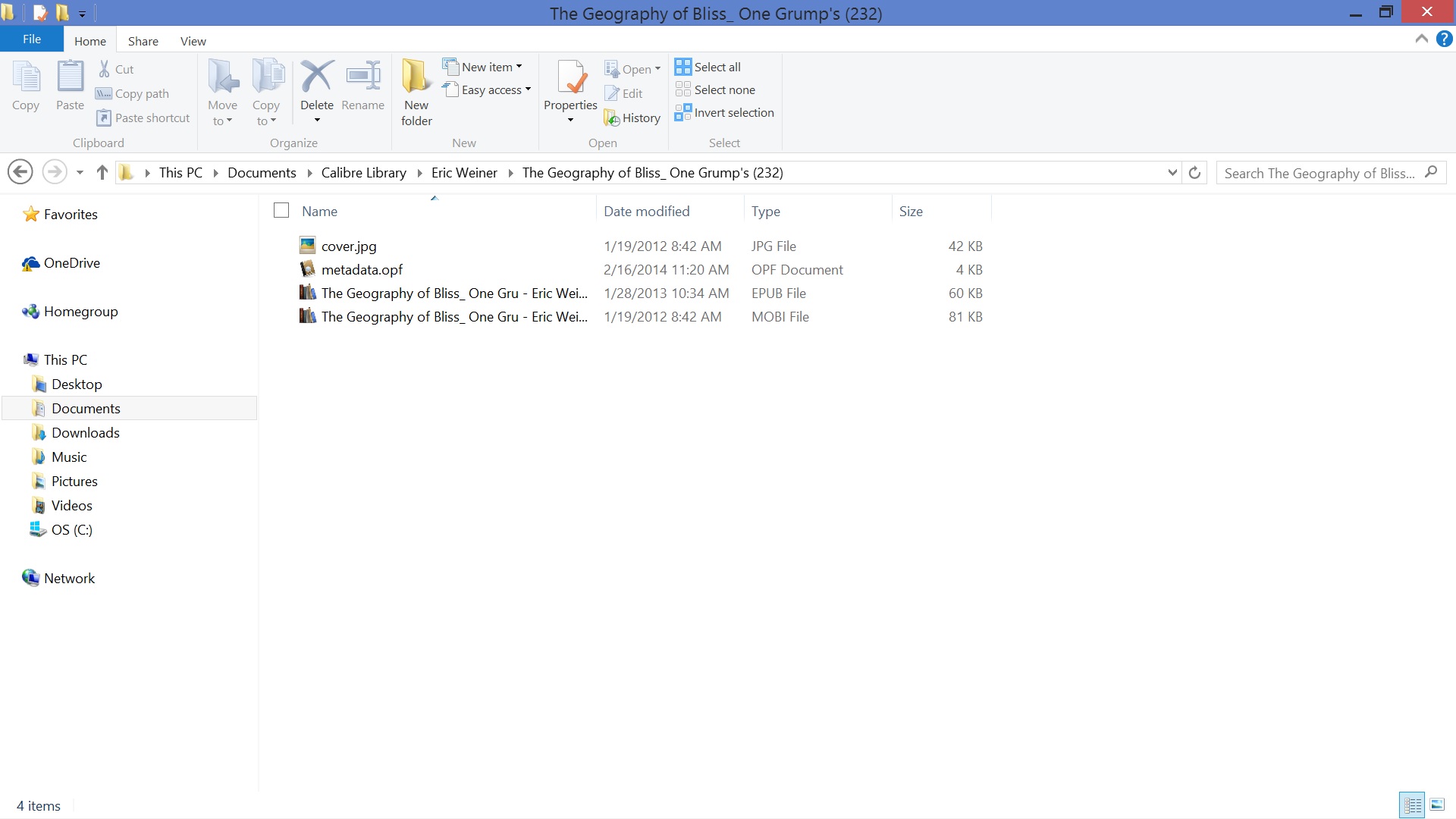This screenshot has width=1456, height=819.
Task: Open Downloads in the navigation pane
Action: [85, 433]
